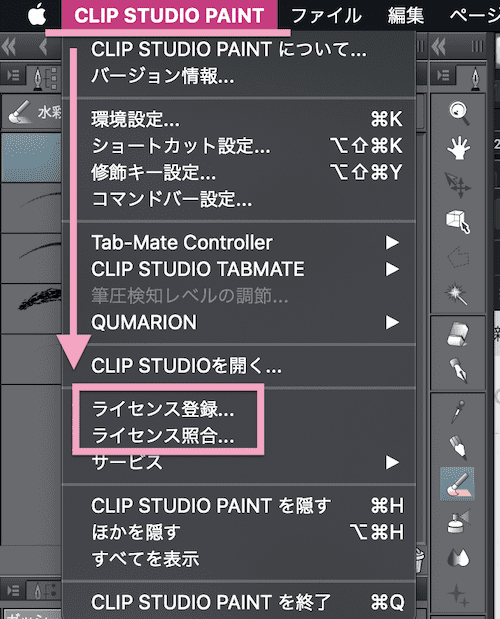This screenshot has height=619, width=500.
Task: Open コマンドバー設定...
Action: point(238,199)
